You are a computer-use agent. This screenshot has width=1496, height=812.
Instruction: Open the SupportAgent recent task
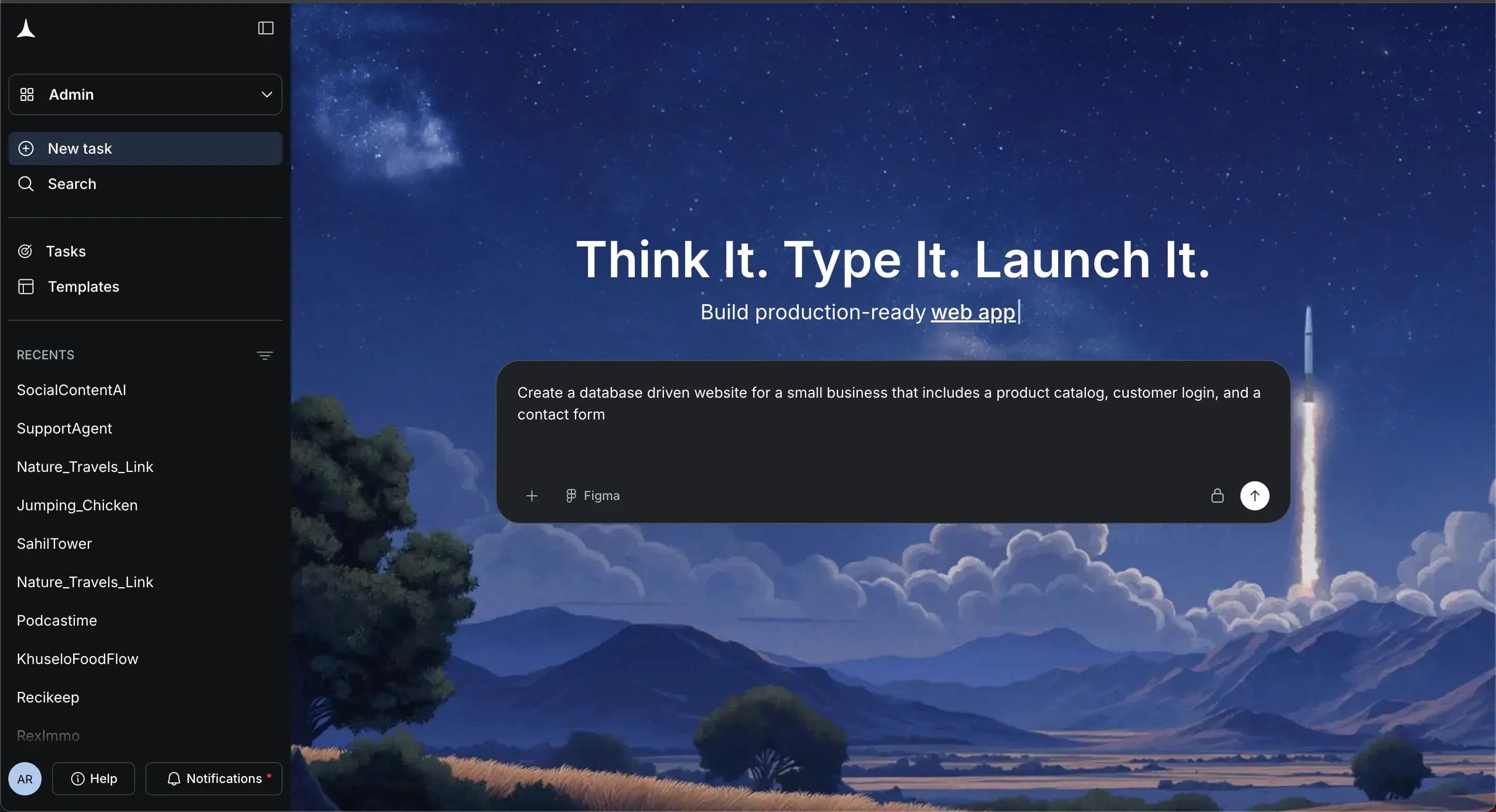pos(64,428)
